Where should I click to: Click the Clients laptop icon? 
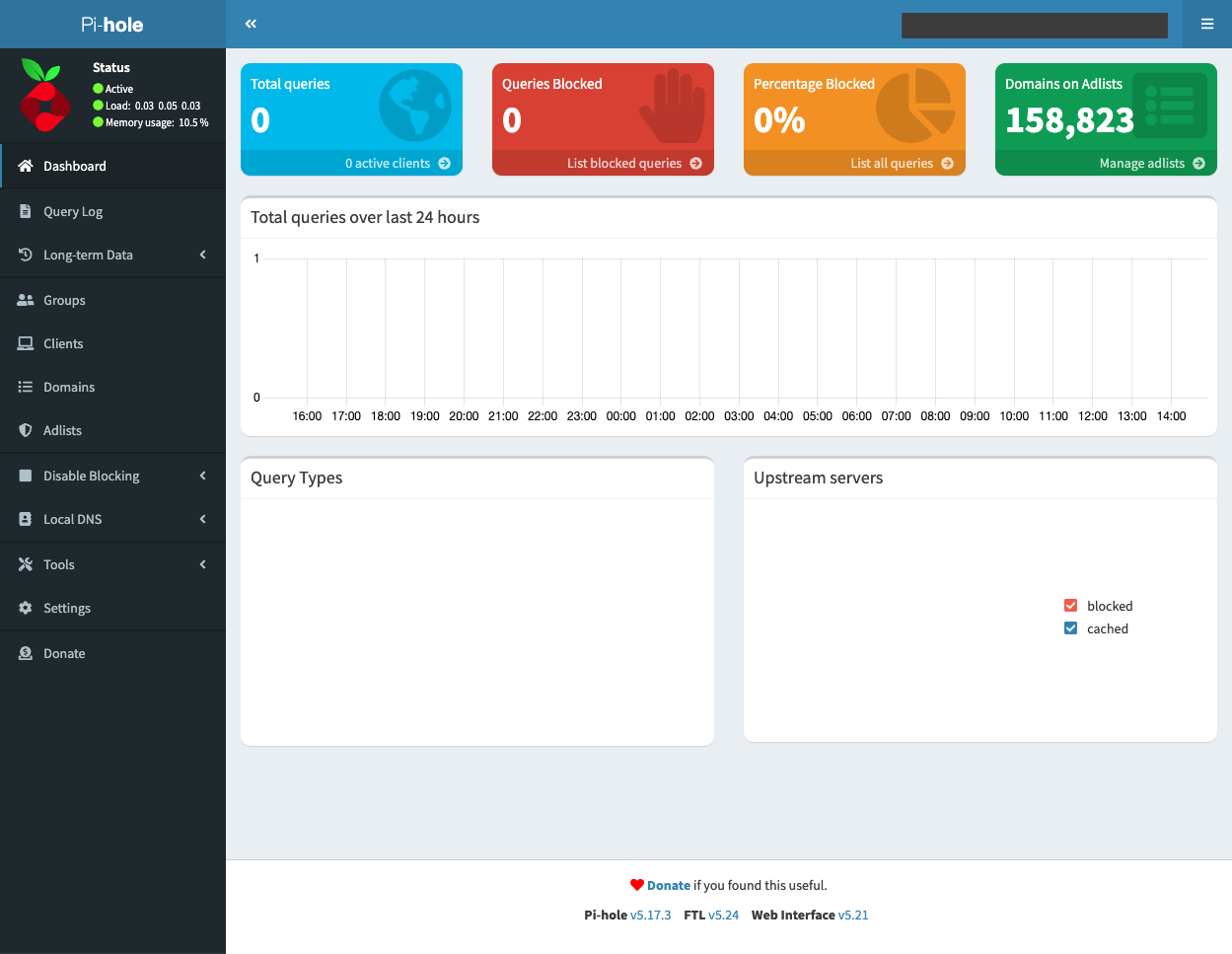coord(26,343)
